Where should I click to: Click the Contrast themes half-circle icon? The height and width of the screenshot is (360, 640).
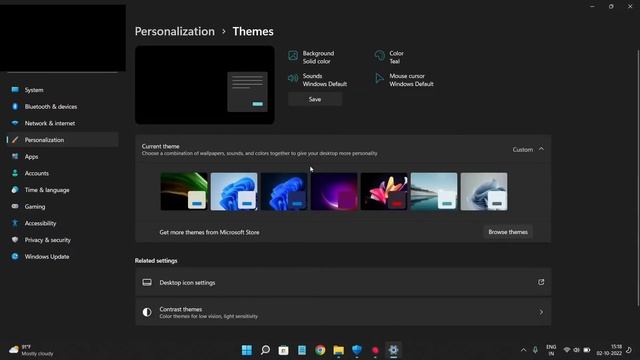147,312
